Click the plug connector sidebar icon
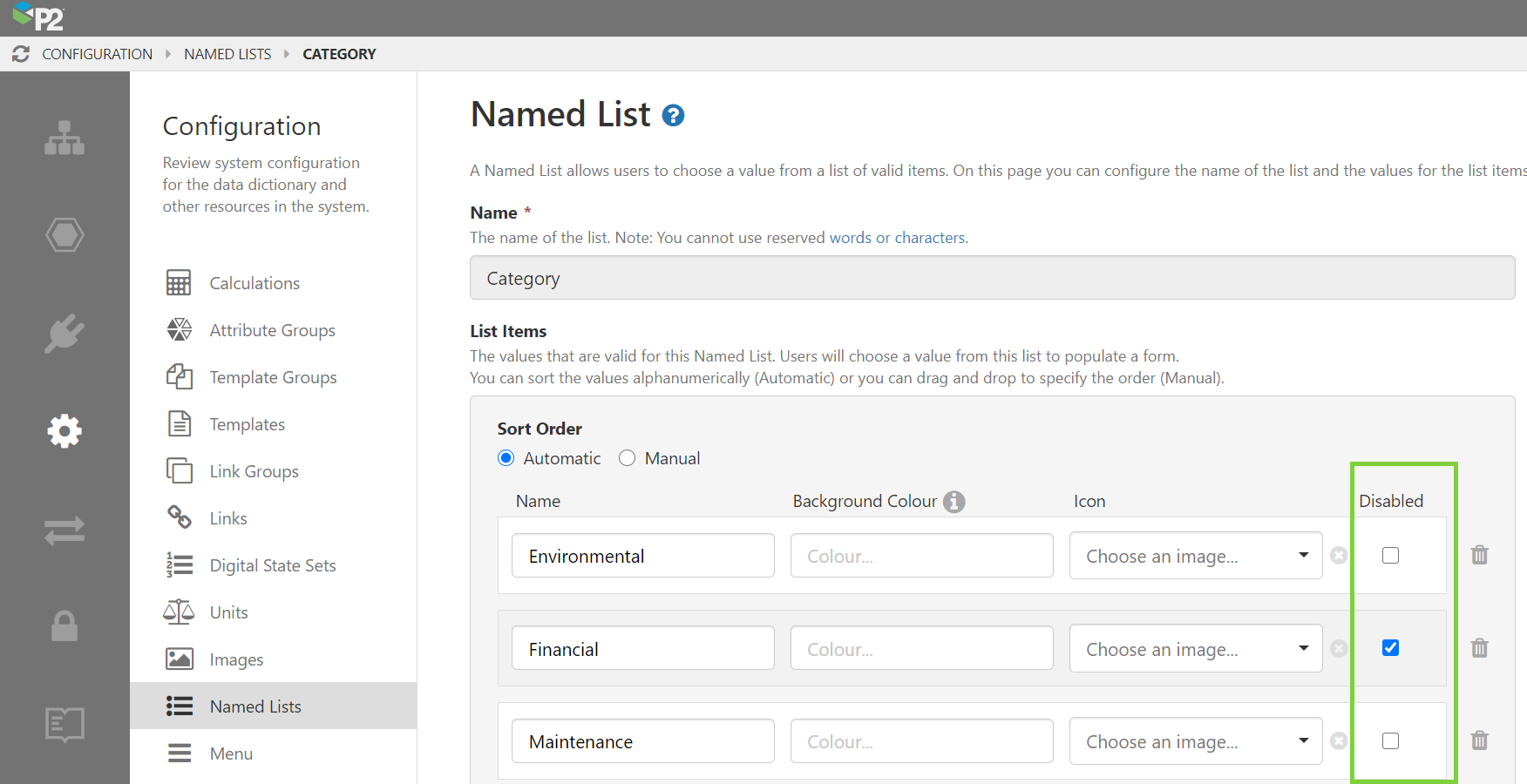Viewport: 1527px width, 784px height. tap(64, 333)
